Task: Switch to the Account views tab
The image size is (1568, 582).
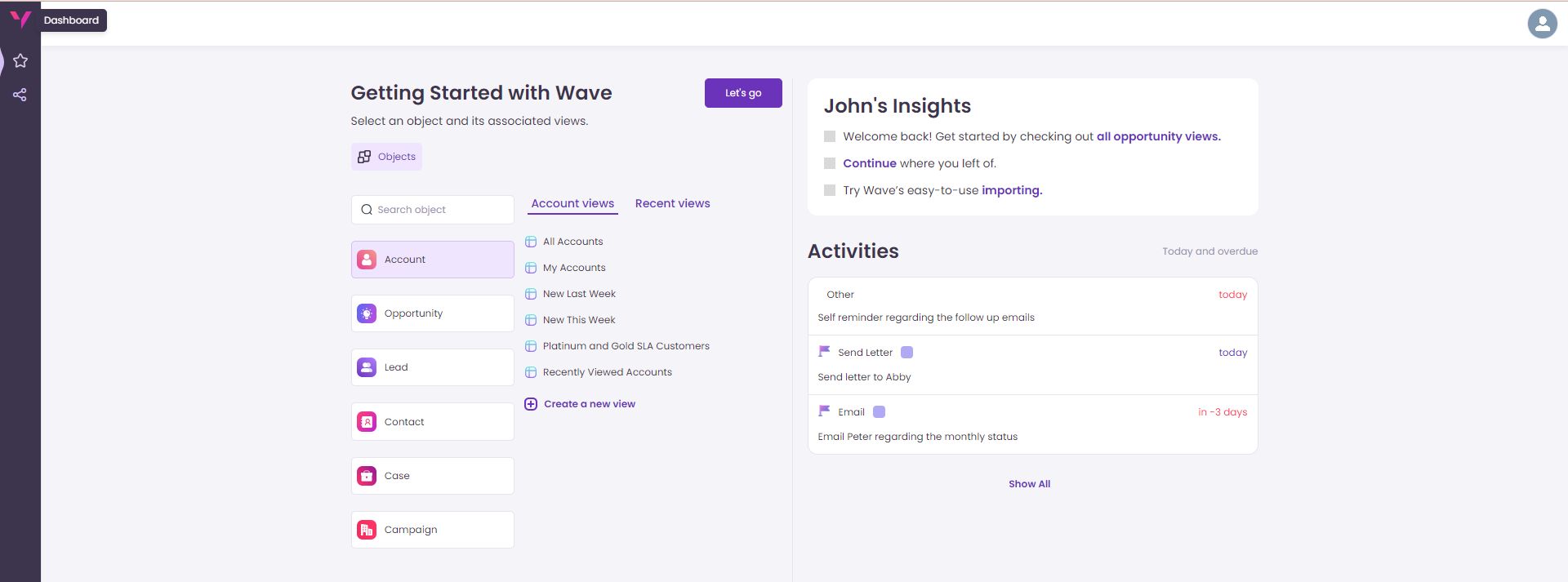Action: click(572, 204)
